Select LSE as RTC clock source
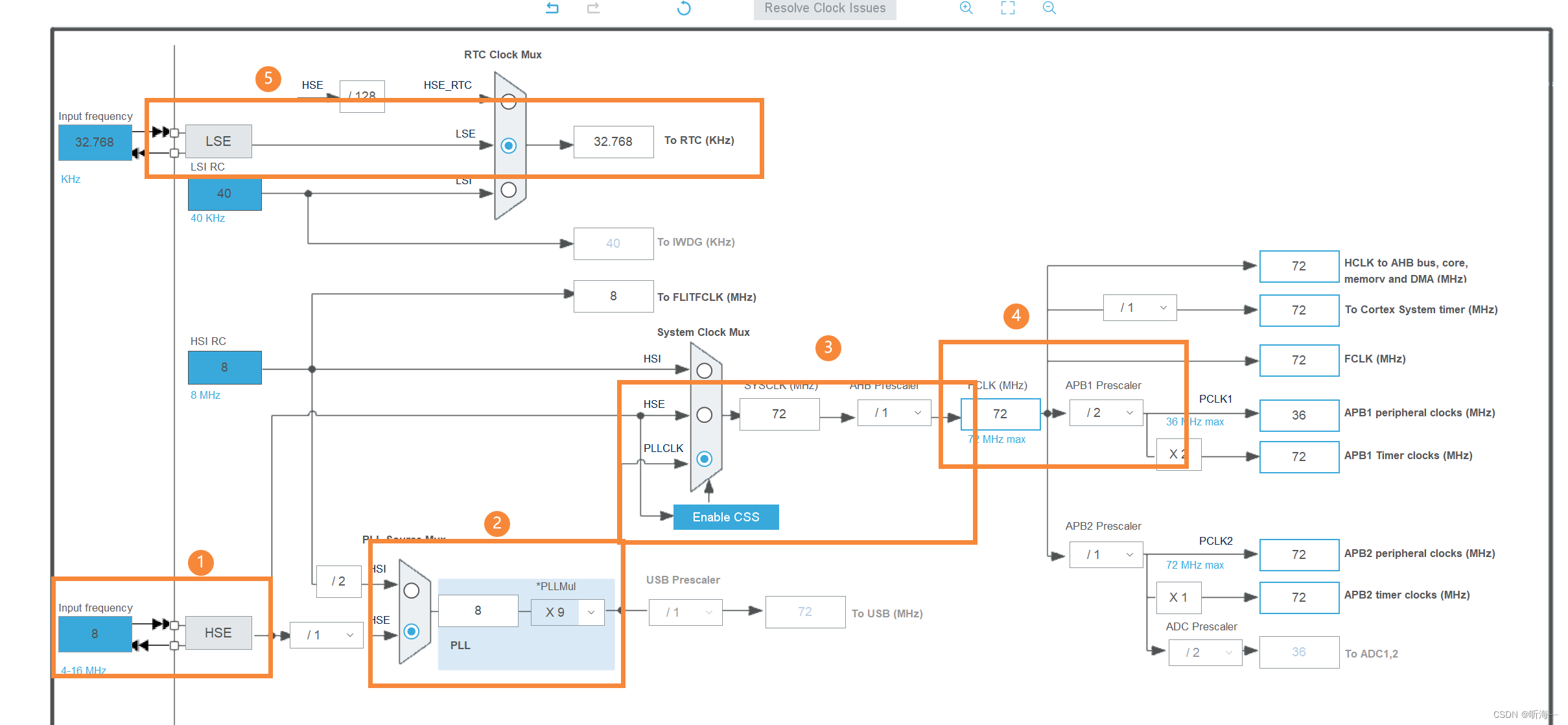 [509, 145]
